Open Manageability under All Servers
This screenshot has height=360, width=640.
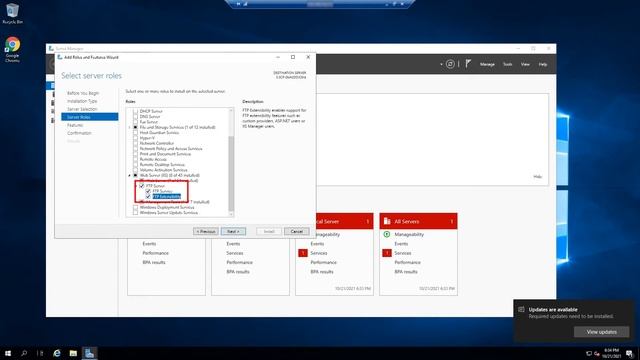click(409, 234)
